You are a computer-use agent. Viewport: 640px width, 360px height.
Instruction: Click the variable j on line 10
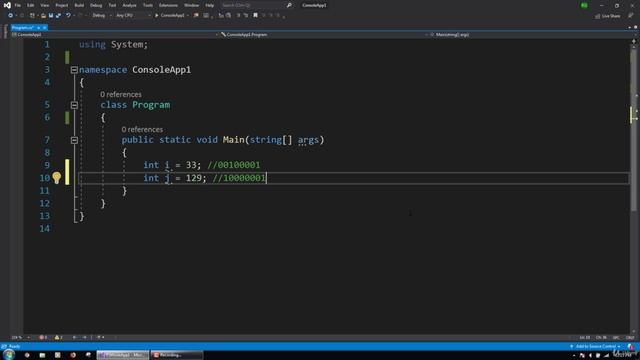tap(167, 178)
